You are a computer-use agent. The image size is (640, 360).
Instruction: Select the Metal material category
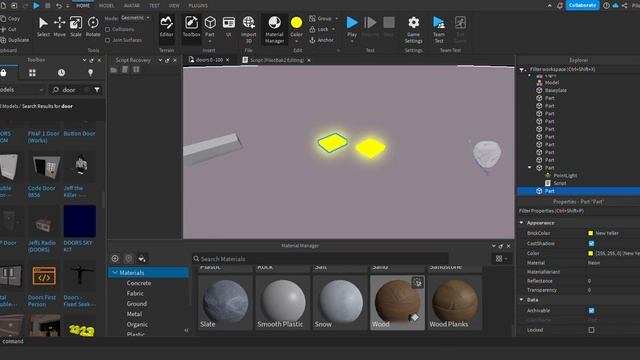[x=134, y=314]
